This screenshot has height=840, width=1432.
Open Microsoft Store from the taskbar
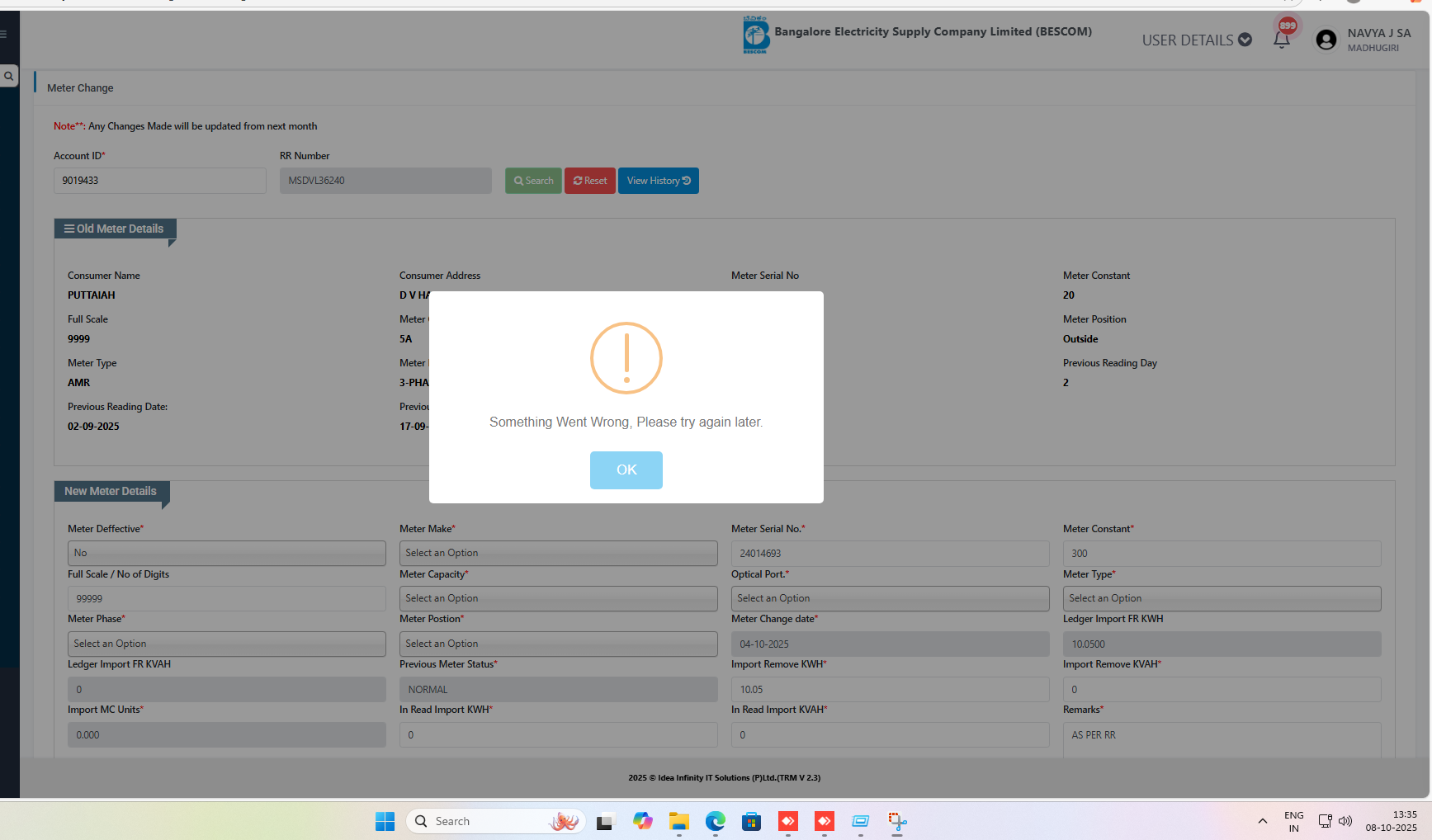pyautogui.click(x=751, y=821)
